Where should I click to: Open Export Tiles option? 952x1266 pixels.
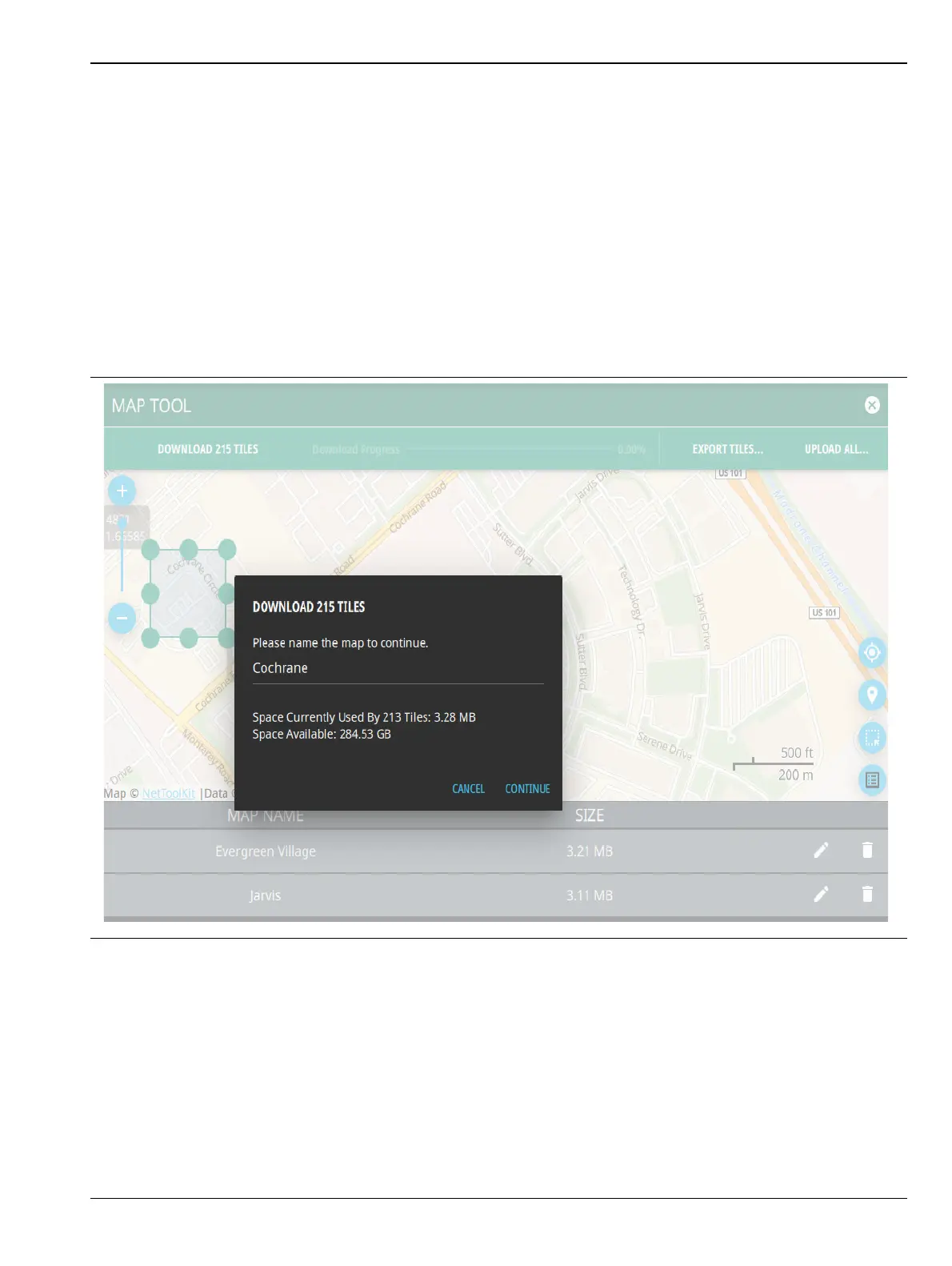(727, 449)
